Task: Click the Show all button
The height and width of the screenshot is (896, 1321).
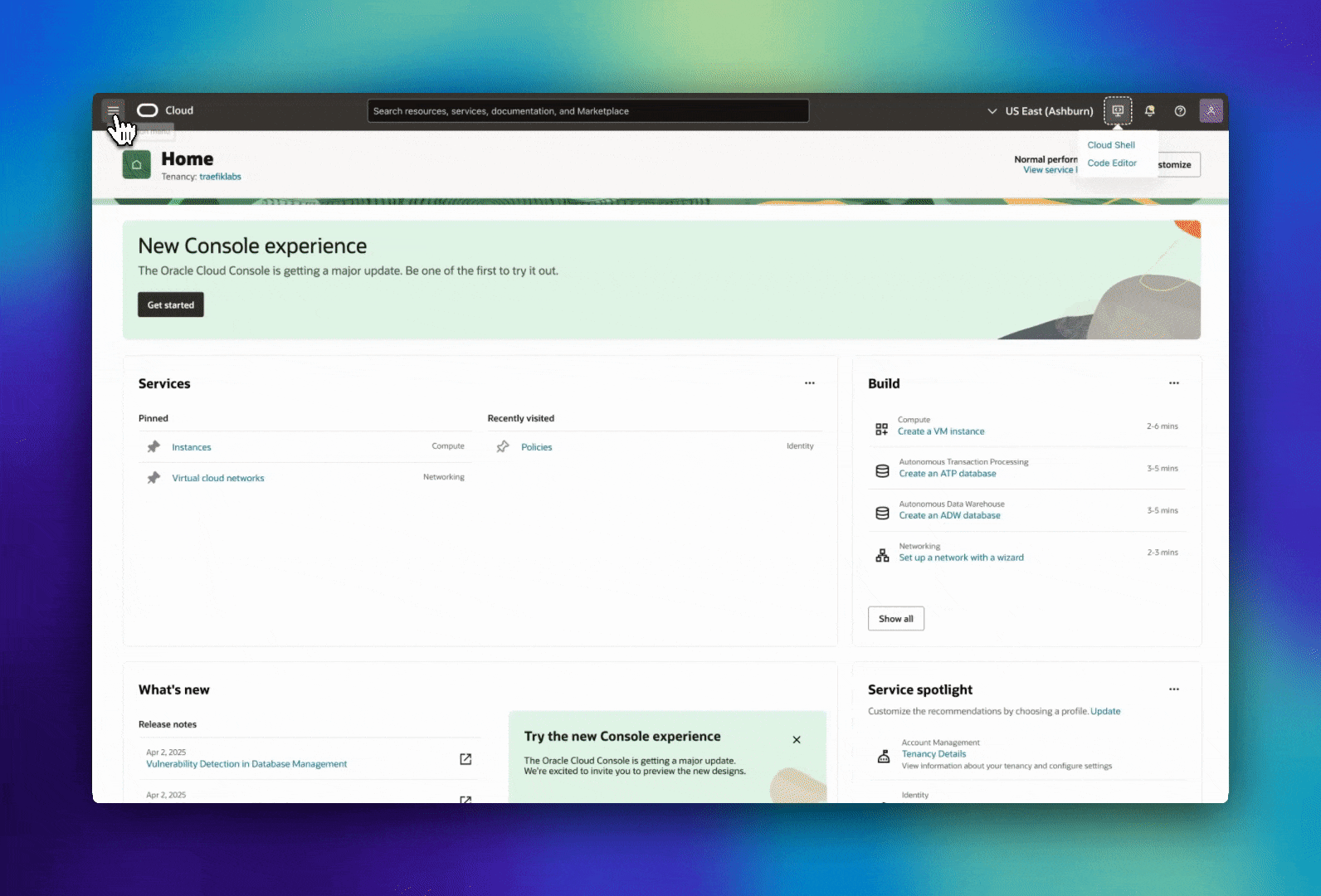Action: pyautogui.click(x=895, y=619)
